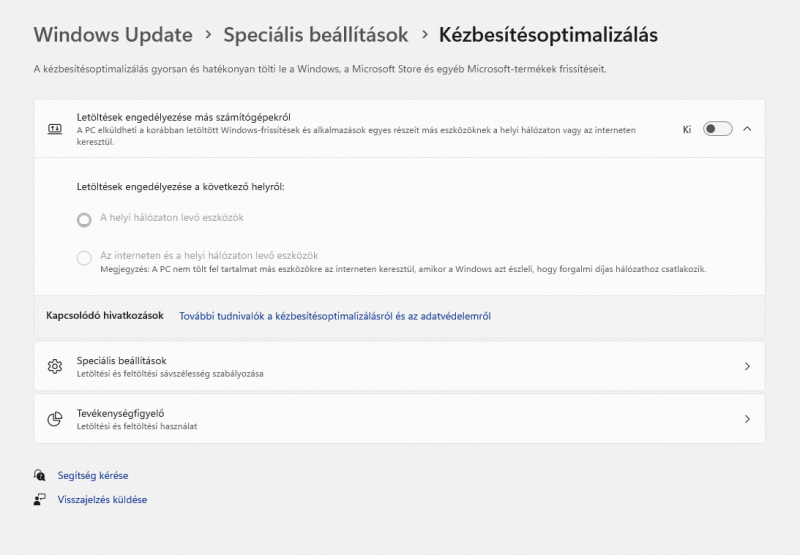The image size is (800, 555).
Task: Go back to Windows Update breadcrumb
Action: 113,34
